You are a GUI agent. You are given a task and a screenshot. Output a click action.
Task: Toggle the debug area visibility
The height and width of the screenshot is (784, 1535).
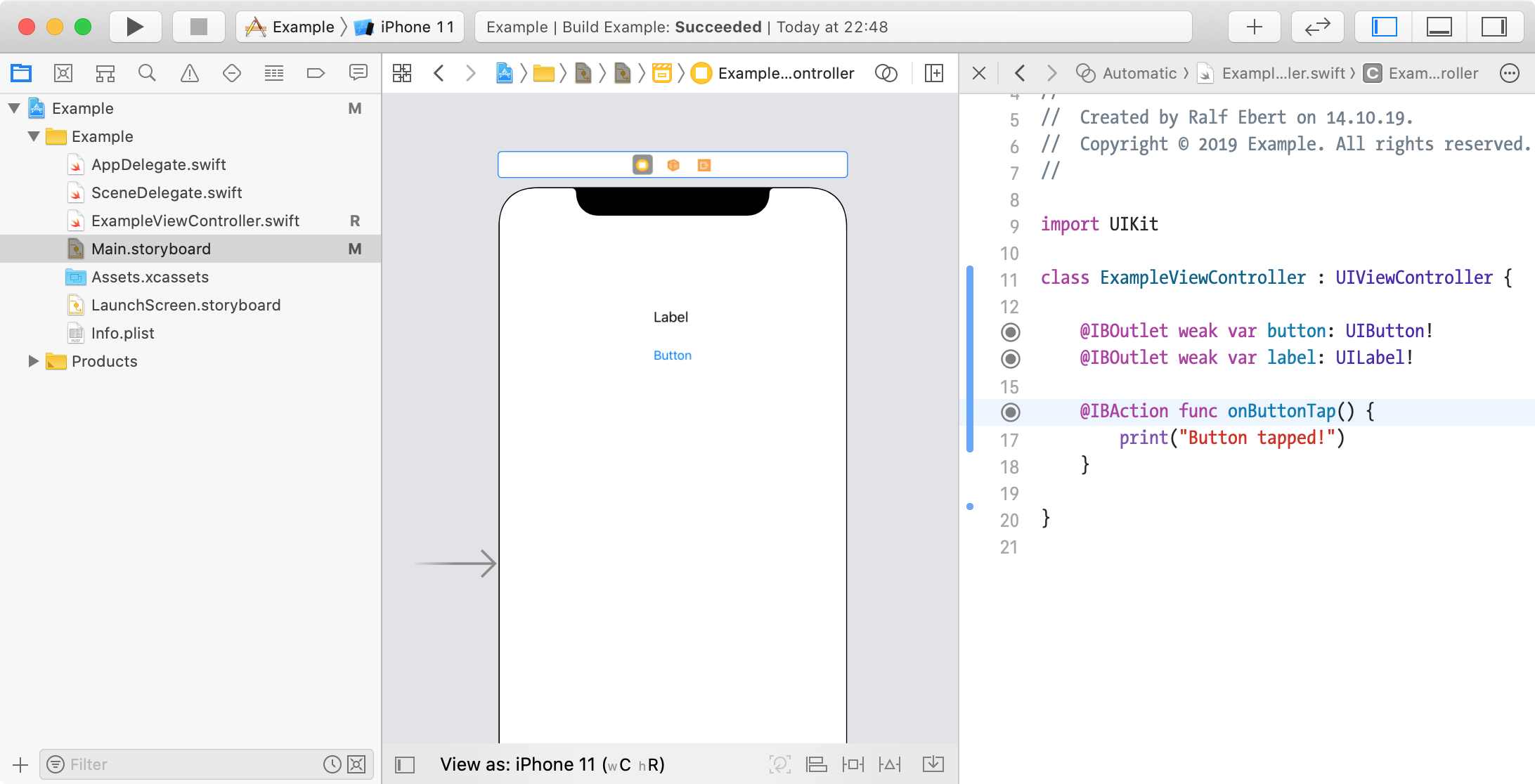1439,27
